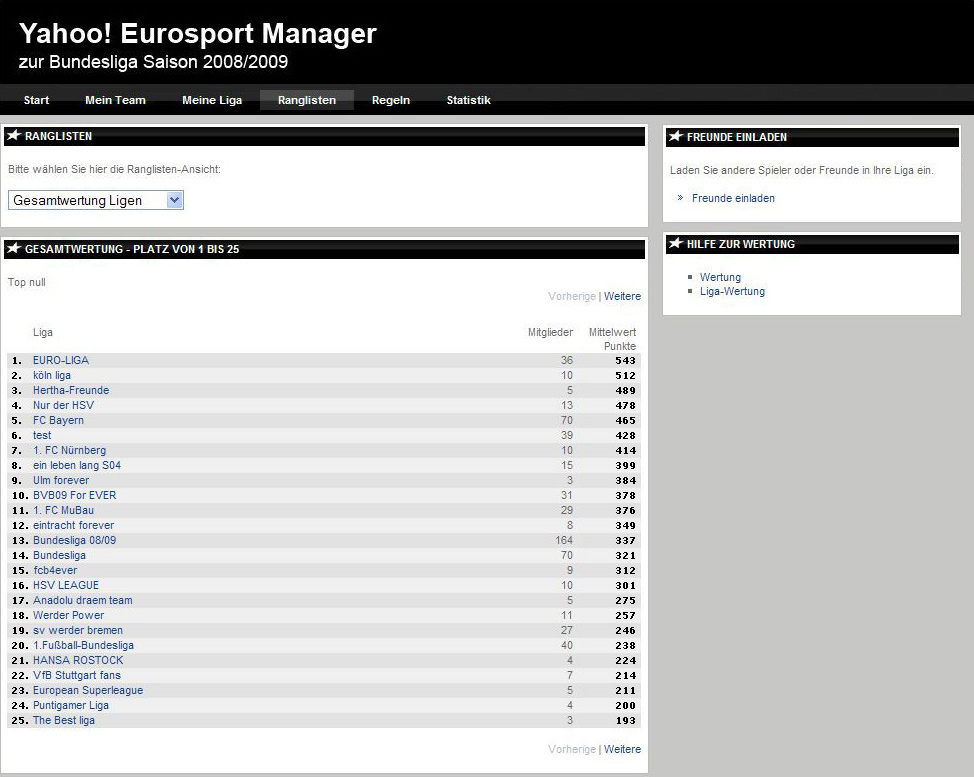The width and height of the screenshot is (974, 777).
Task: Open the European Superleague league
Action: tap(88, 690)
